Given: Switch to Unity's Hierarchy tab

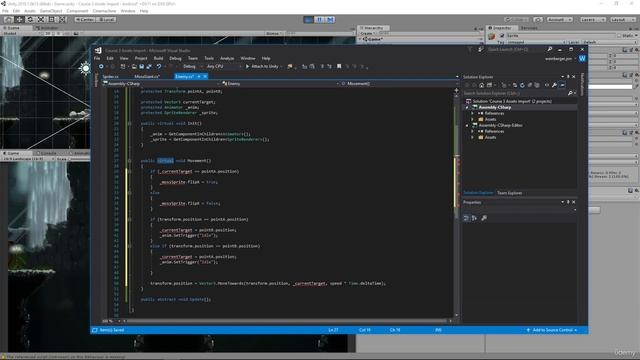Looking at the screenshot, I should pos(373,28).
